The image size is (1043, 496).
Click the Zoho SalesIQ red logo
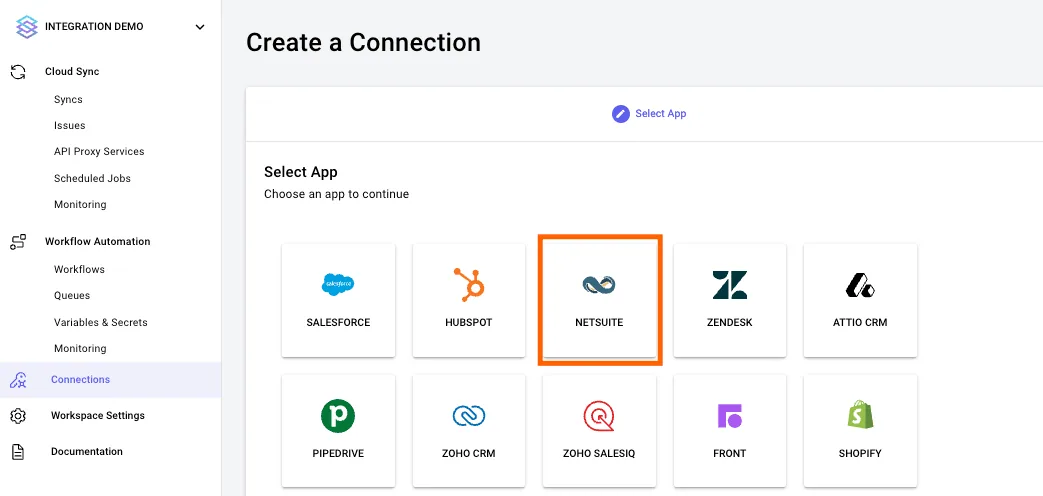[599, 416]
